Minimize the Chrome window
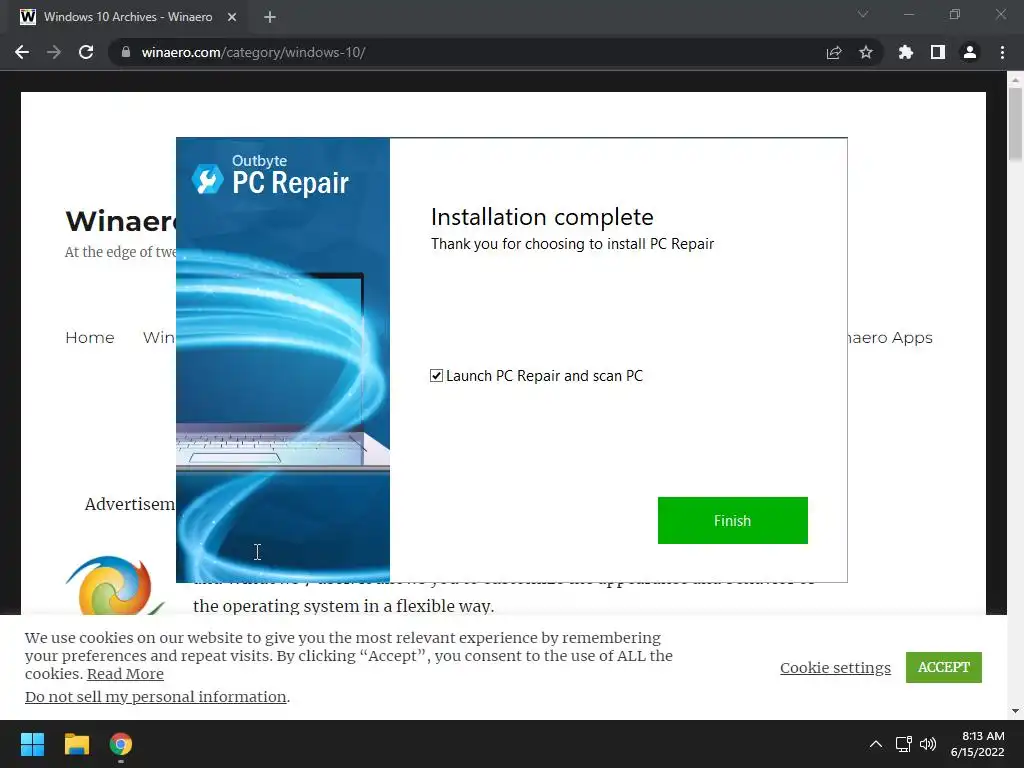The image size is (1024, 768). (908, 14)
